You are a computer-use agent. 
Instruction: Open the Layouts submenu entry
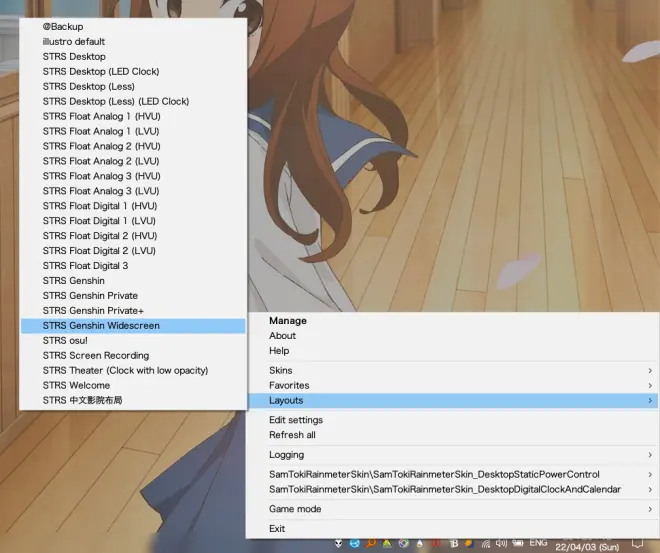coord(453,401)
